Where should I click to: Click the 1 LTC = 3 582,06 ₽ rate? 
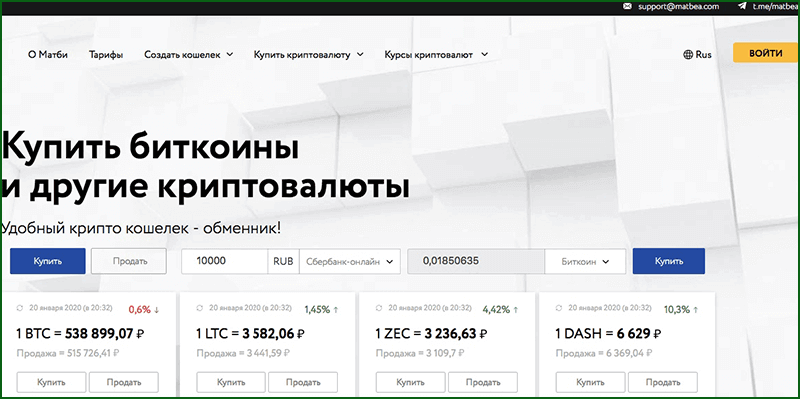(251, 334)
